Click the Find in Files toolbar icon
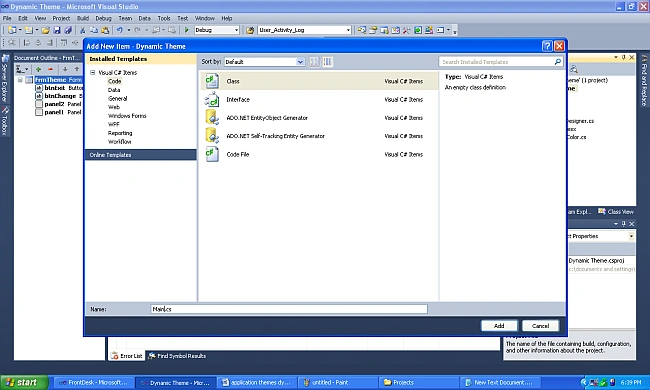Image resolution: width=650 pixels, height=390 pixels. tap(250, 30)
